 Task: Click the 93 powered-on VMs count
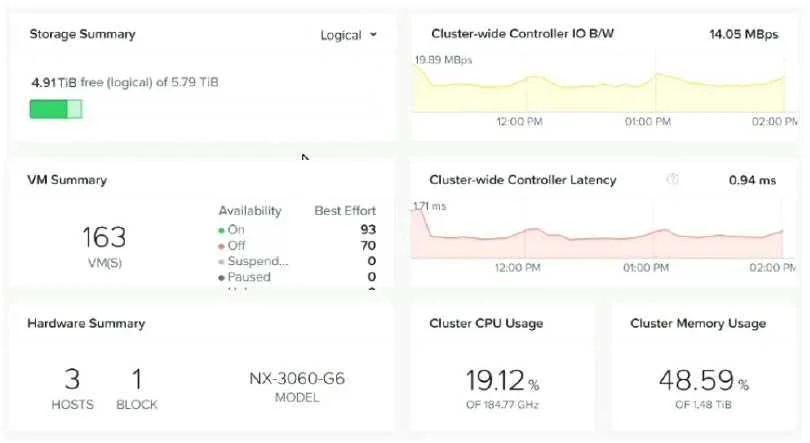pyautogui.click(x=368, y=229)
